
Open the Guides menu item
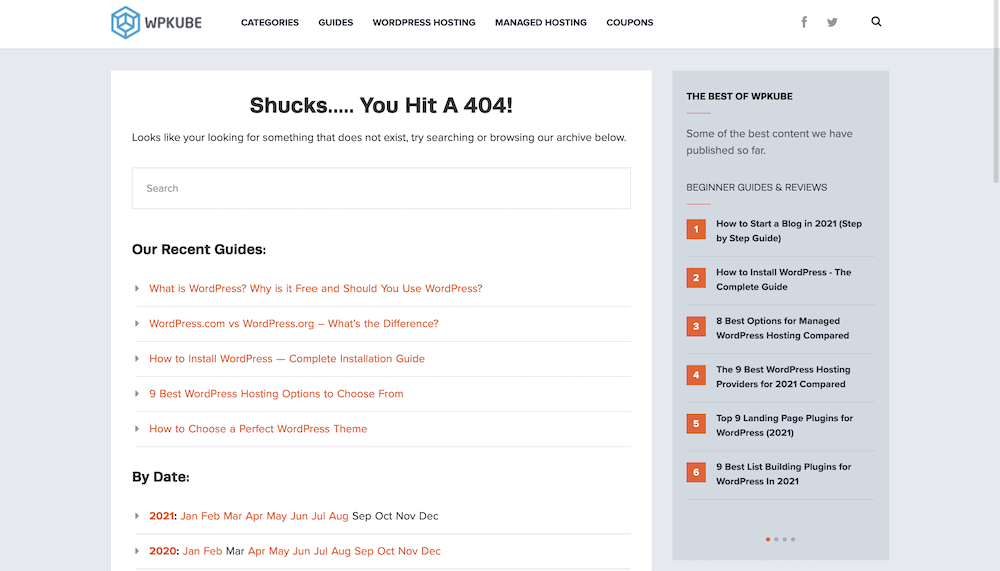(335, 22)
